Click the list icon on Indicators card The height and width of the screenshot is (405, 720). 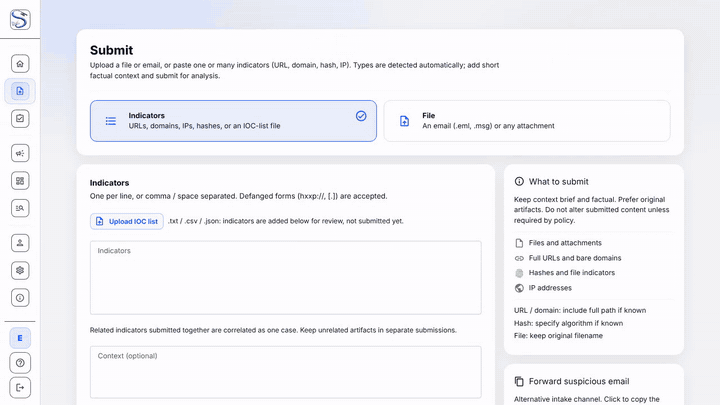pyautogui.click(x=111, y=121)
